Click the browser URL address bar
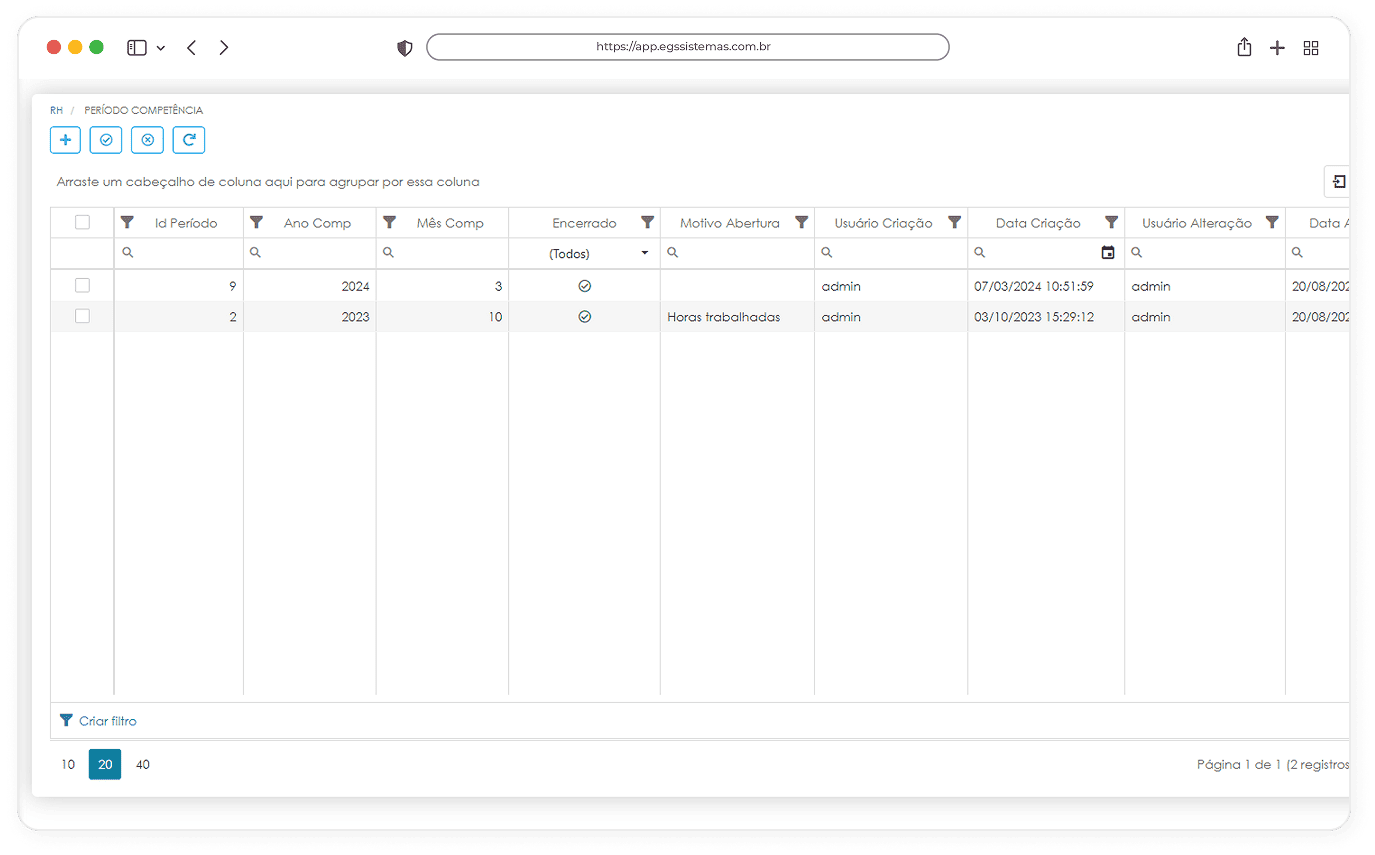 pyautogui.click(x=688, y=47)
